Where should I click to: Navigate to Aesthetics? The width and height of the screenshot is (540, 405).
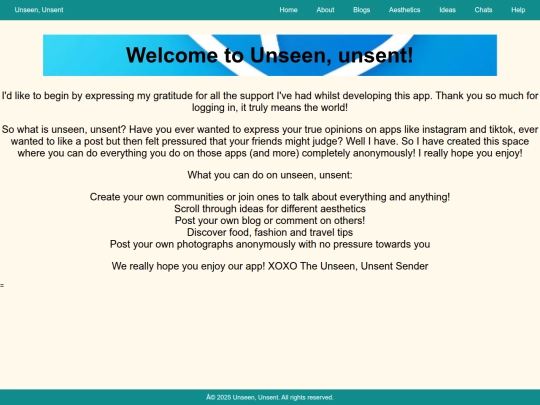point(404,10)
